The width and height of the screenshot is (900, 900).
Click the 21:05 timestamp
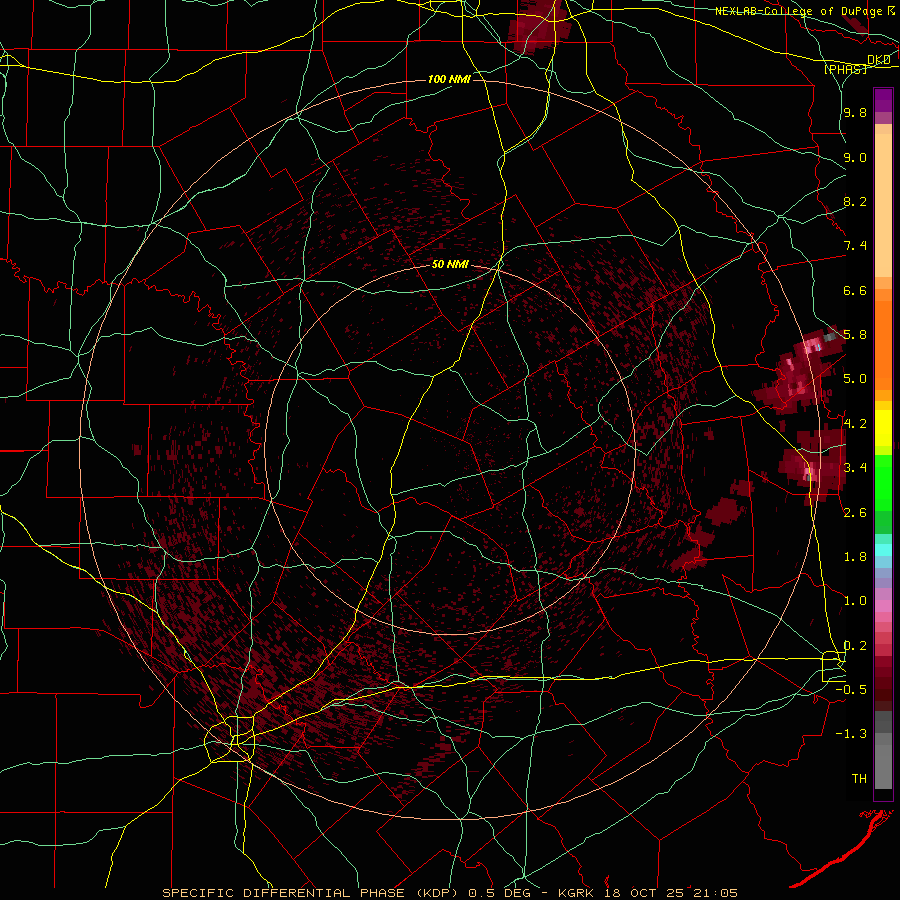coord(717,893)
